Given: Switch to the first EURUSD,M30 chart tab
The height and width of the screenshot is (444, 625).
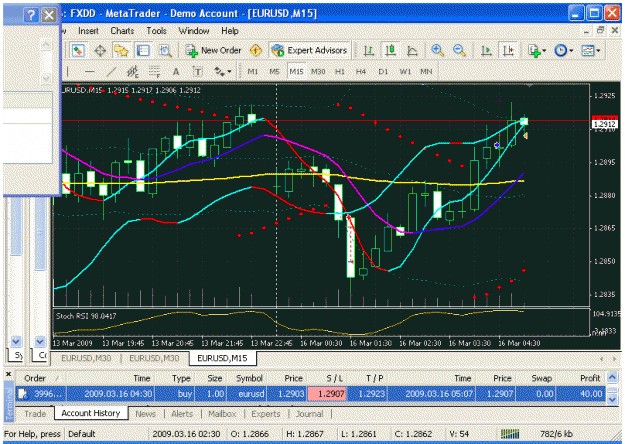Looking at the screenshot, I should tap(86, 358).
